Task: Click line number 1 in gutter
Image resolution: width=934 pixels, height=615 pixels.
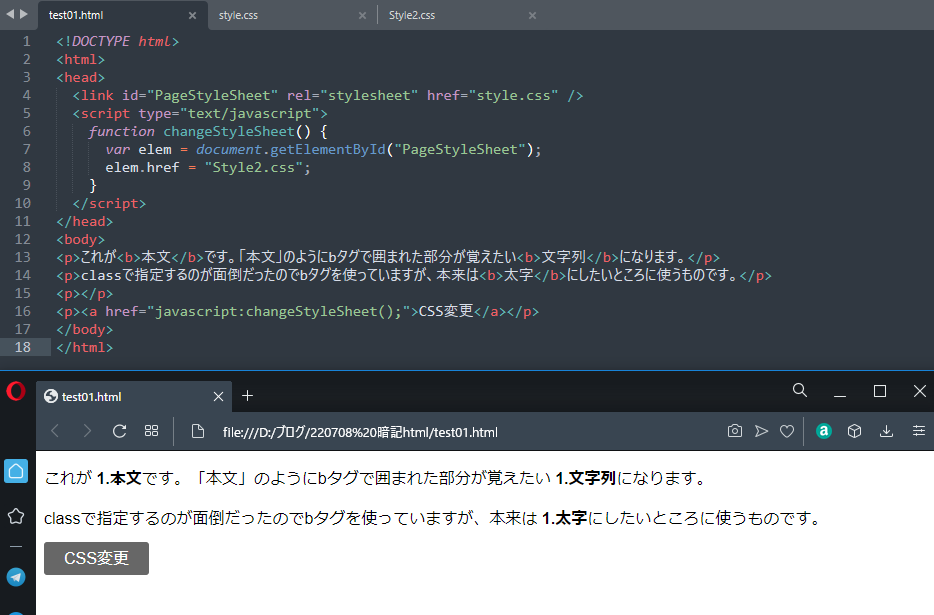Action: (26, 42)
